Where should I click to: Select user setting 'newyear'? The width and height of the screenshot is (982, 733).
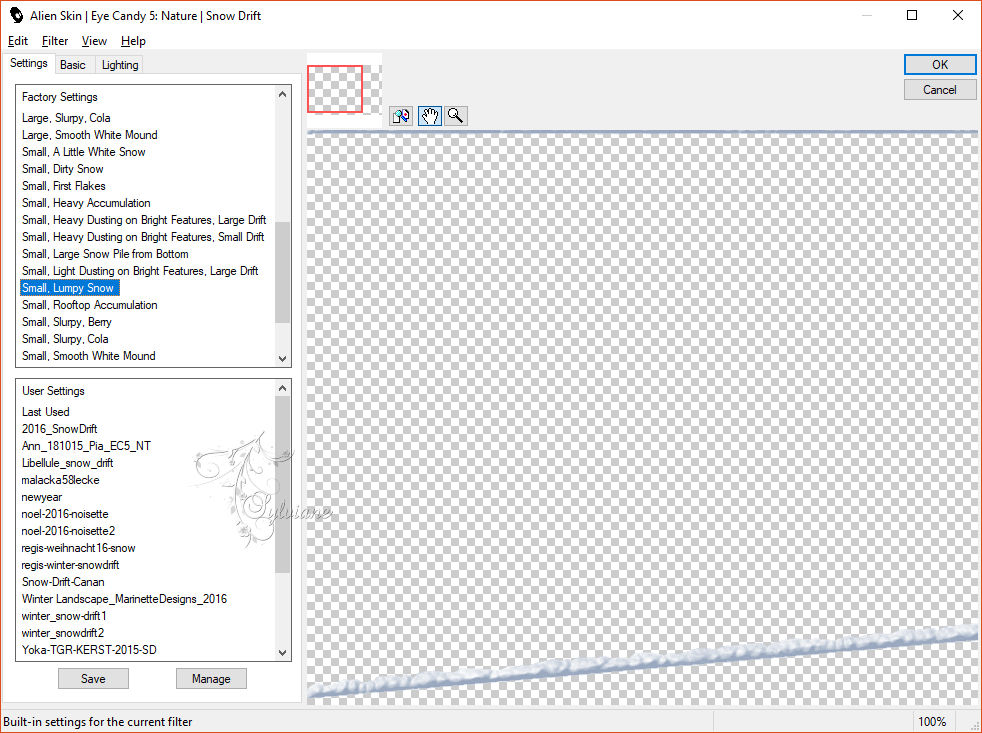(x=41, y=497)
